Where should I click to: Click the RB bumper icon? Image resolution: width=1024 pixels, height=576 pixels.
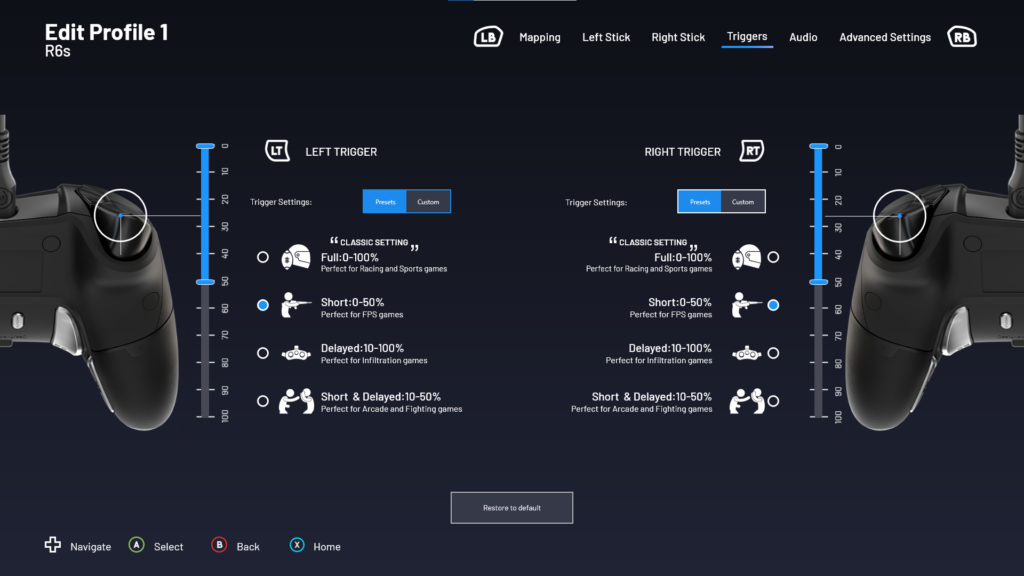click(962, 37)
